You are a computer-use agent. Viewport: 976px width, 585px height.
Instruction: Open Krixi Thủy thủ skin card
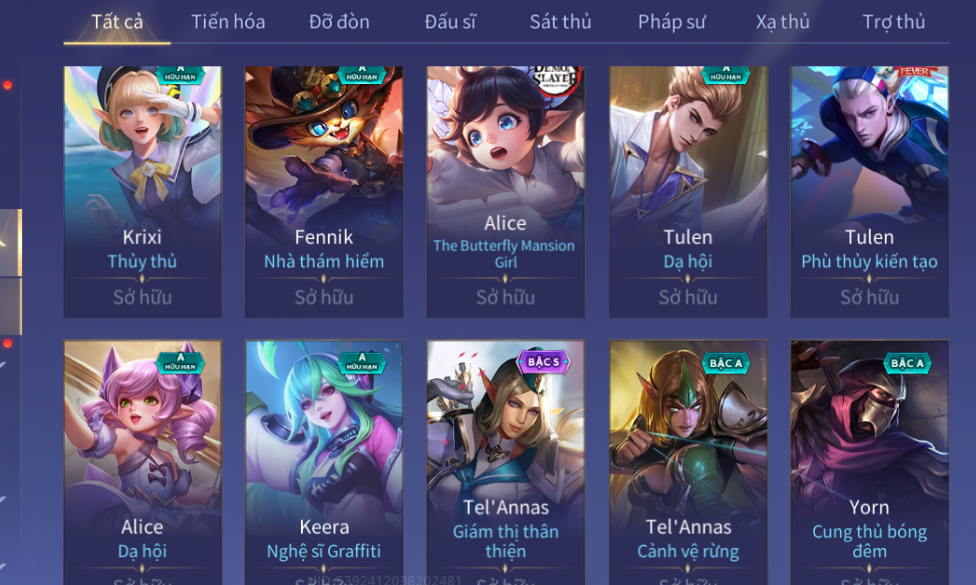pyautogui.click(x=143, y=192)
